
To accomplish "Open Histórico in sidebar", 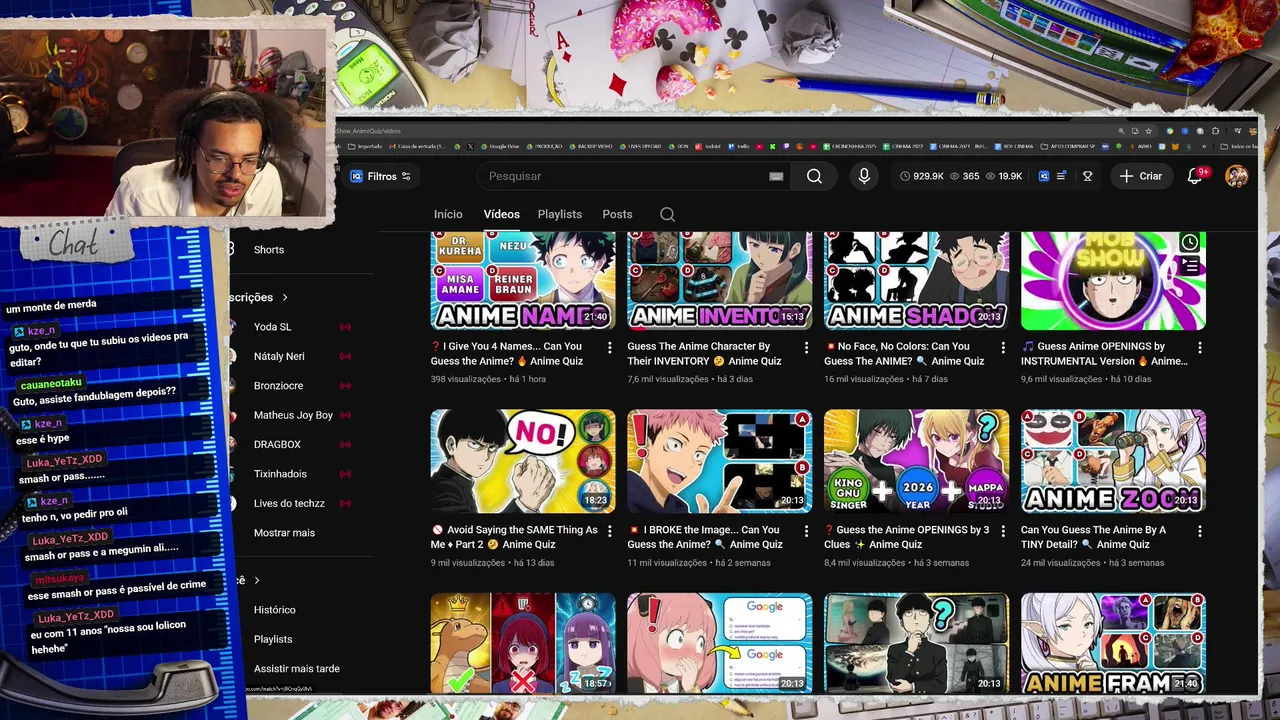I will [275, 609].
